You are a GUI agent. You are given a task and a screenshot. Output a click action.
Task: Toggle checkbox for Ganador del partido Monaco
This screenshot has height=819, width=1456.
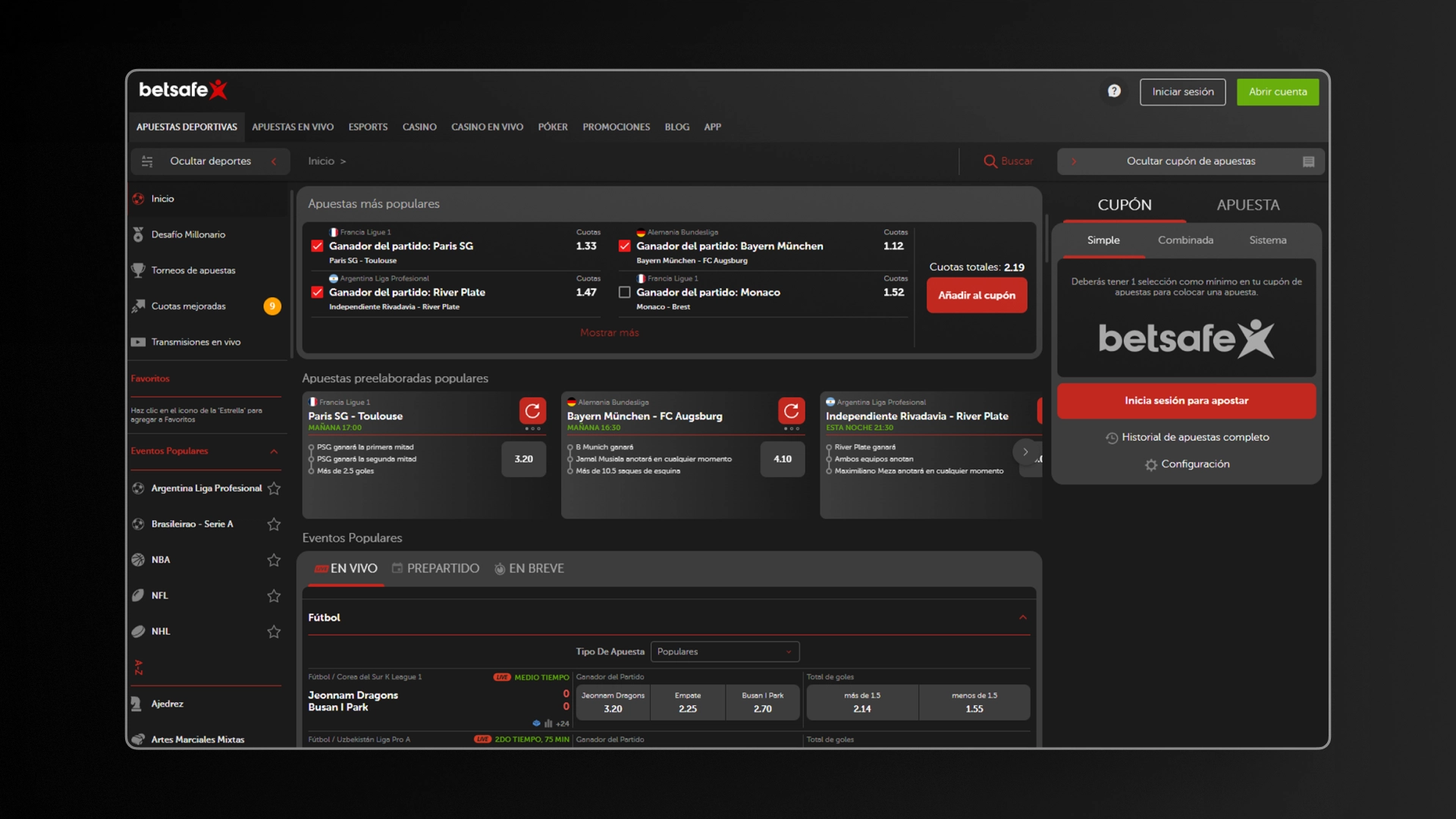point(624,292)
